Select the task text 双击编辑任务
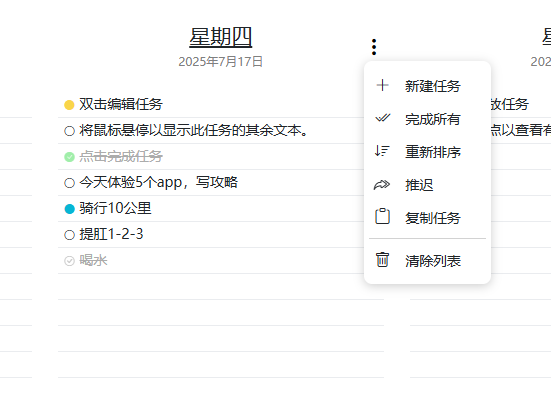This screenshot has height=400, width=551. point(121,104)
